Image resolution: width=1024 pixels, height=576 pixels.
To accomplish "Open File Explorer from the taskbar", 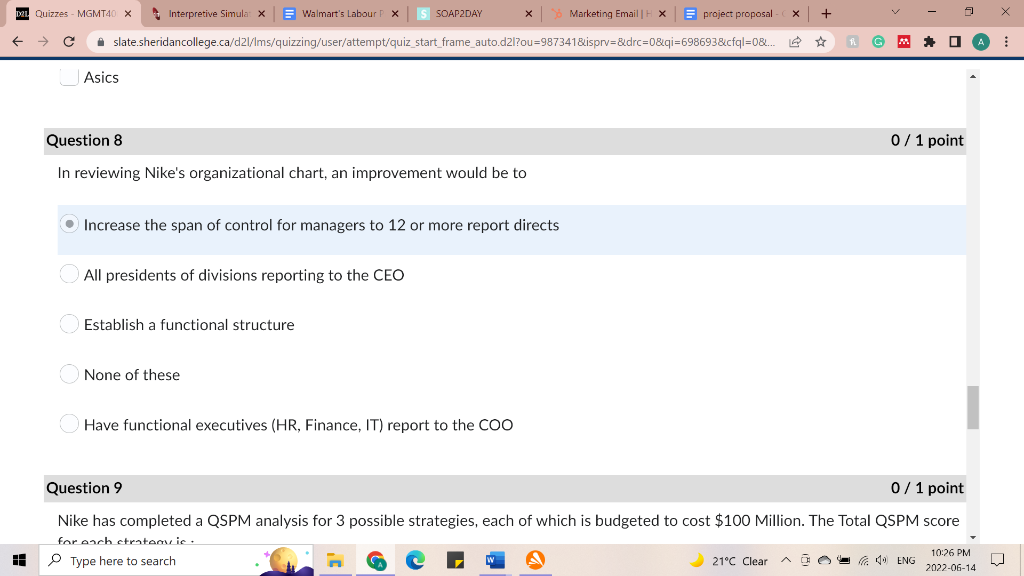I will tap(334, 561).
